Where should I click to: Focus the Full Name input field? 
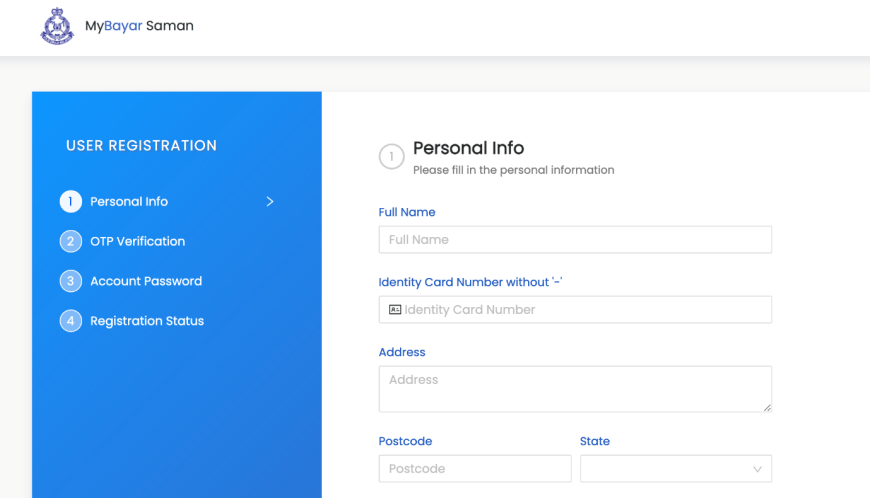[575, 240]
